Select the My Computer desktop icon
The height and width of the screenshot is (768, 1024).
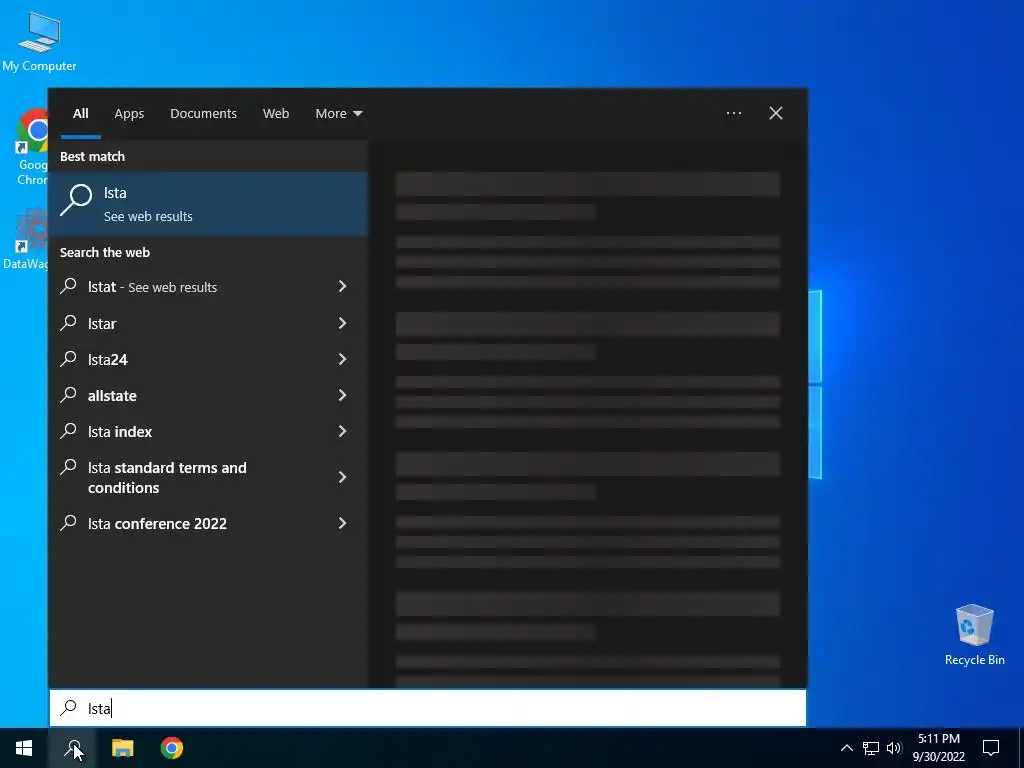[x=39, y=41]
